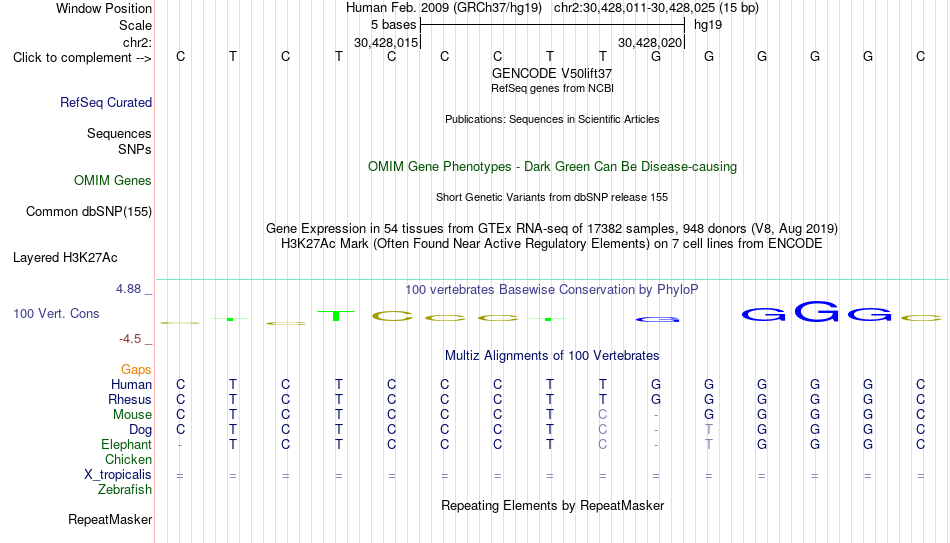
Task: Click '100 vertebrates Basewise Conservation by PhyloP' title
Action: point(552,290)
